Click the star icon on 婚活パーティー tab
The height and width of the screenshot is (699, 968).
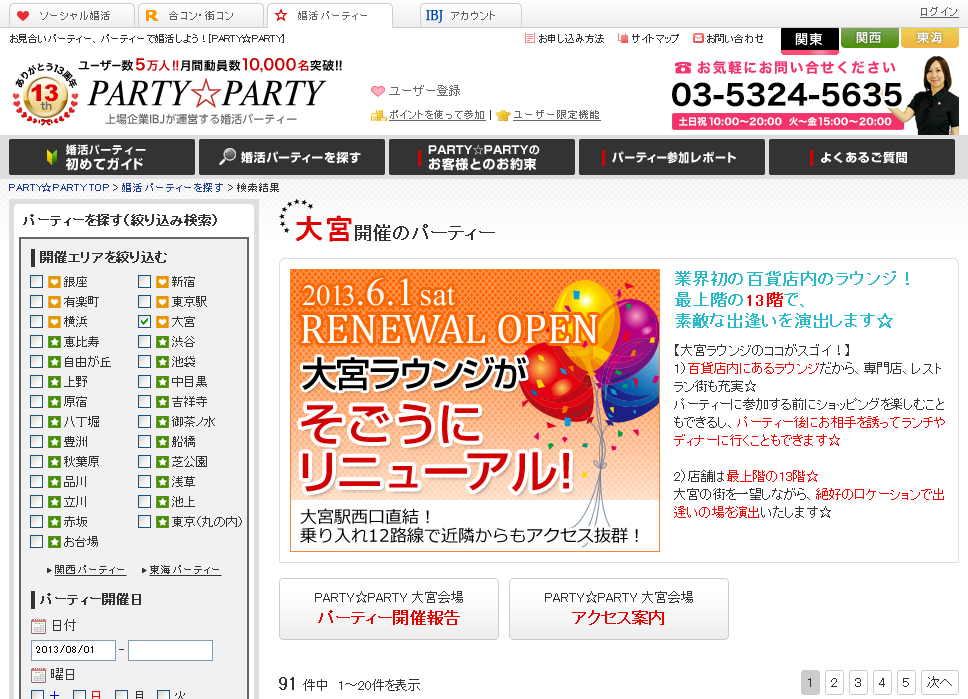coord(281,15)
